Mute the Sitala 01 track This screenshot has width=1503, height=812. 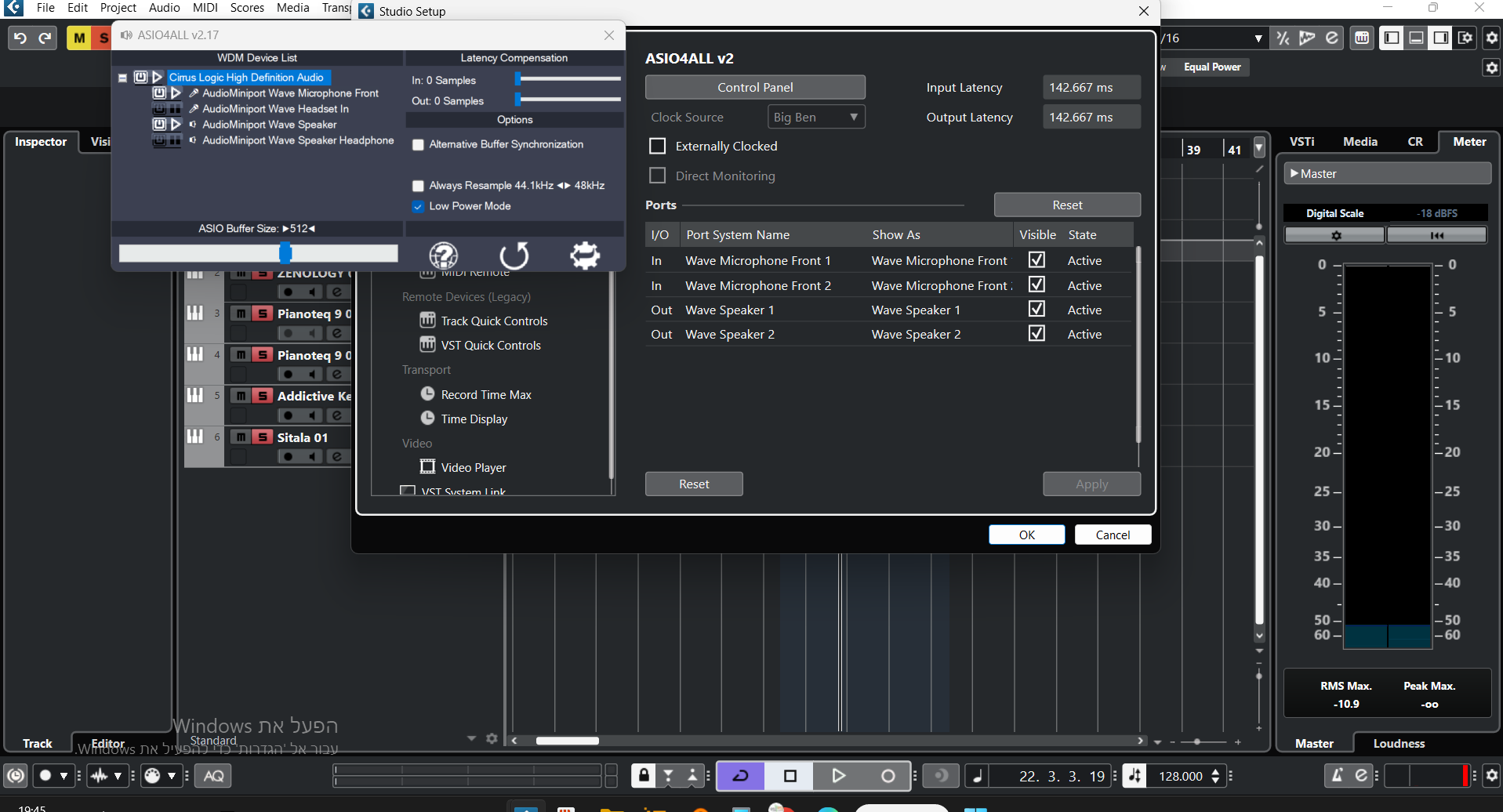coord(241,437)
